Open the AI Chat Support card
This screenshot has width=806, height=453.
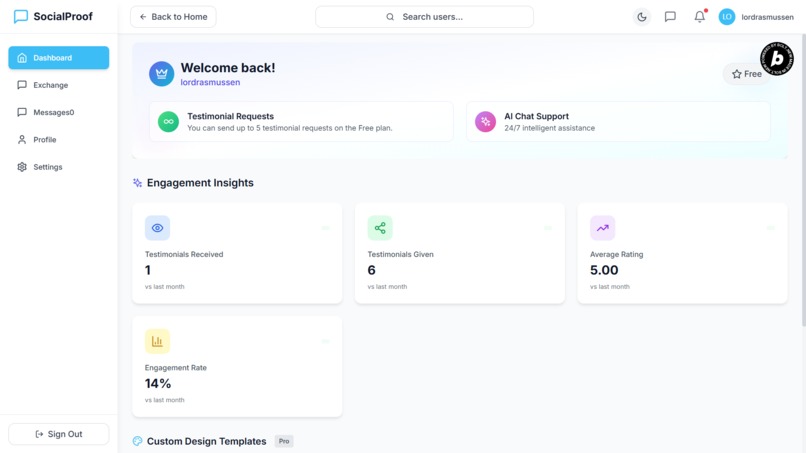pos(618,121)
